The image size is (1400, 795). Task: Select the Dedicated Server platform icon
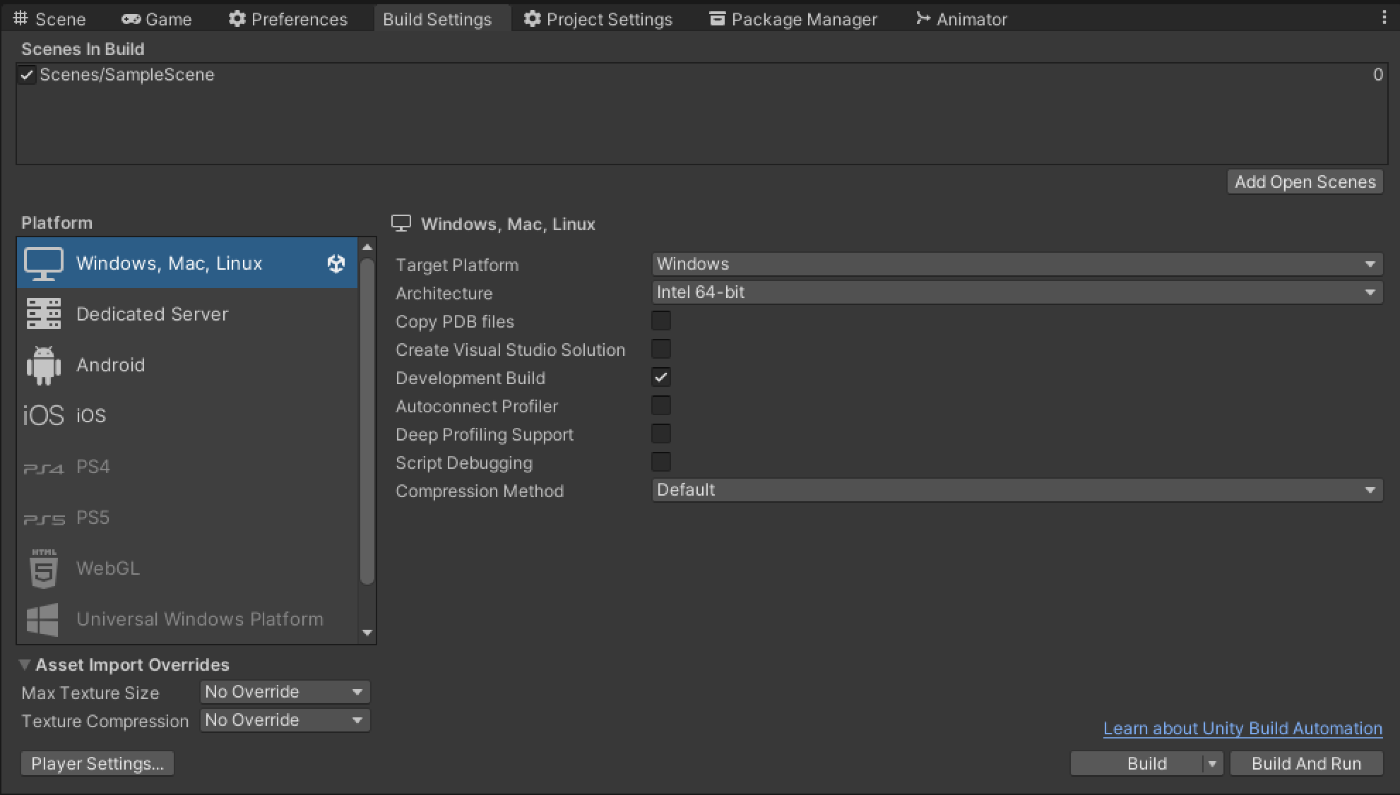43,314
